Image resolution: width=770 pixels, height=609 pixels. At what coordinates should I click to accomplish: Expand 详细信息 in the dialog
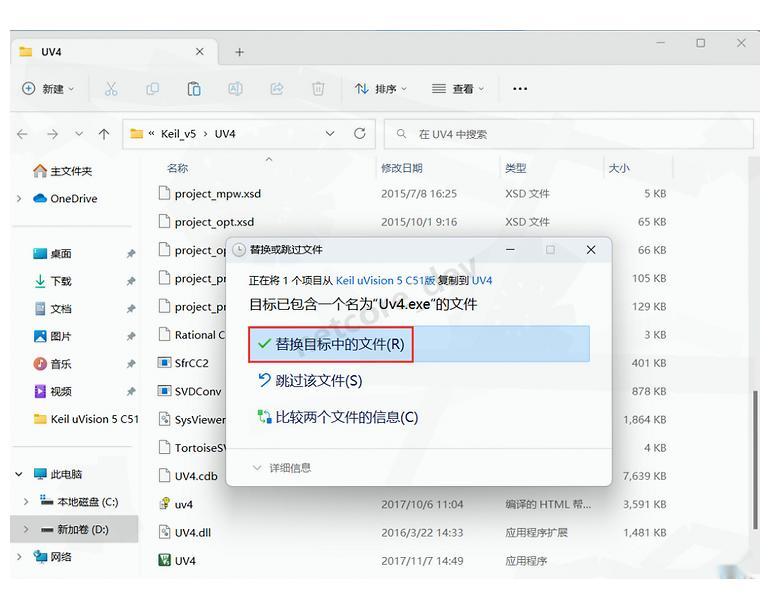pos(281,468)
